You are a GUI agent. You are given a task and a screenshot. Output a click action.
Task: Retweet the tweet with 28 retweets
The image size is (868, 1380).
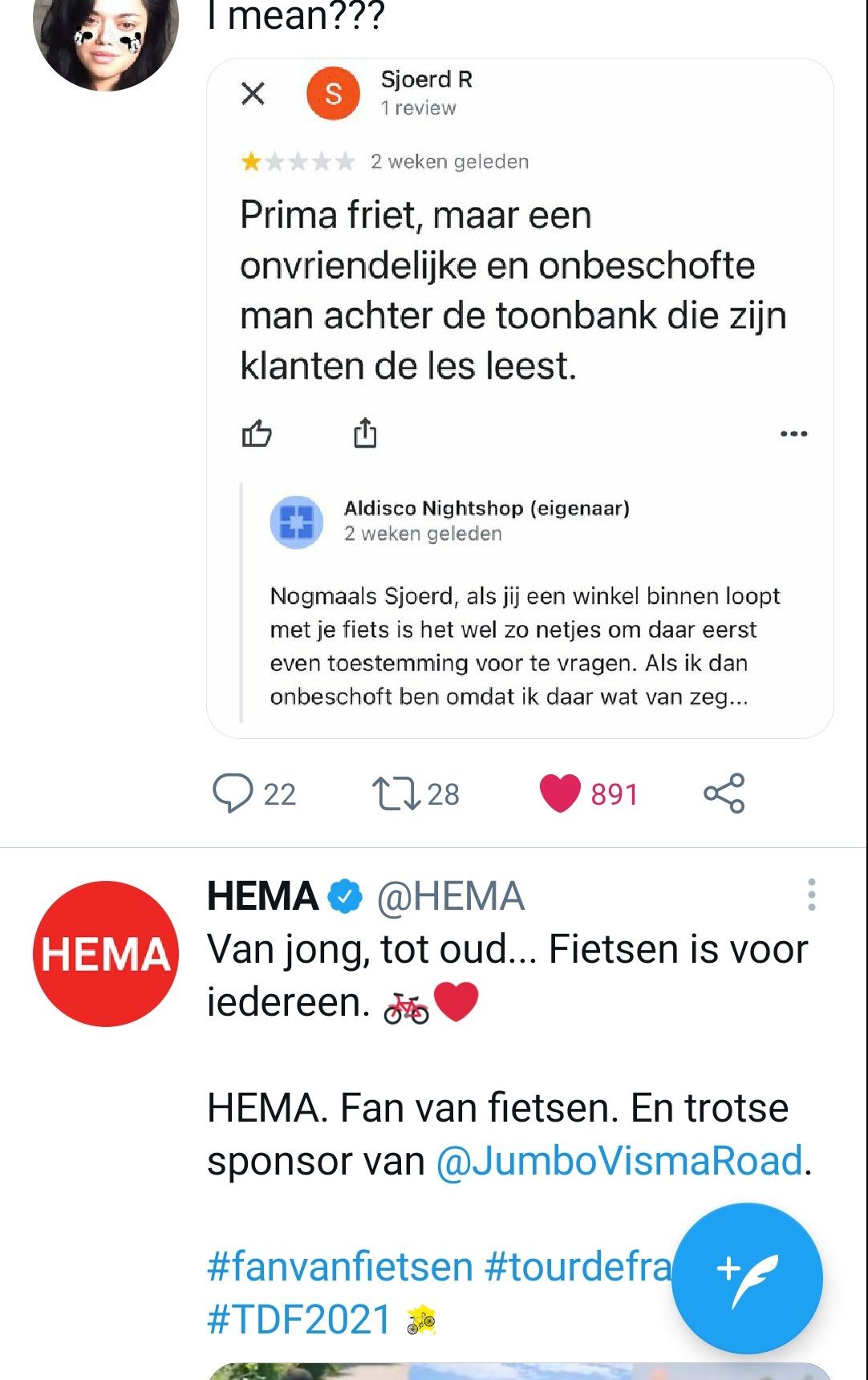coord(396,793)
